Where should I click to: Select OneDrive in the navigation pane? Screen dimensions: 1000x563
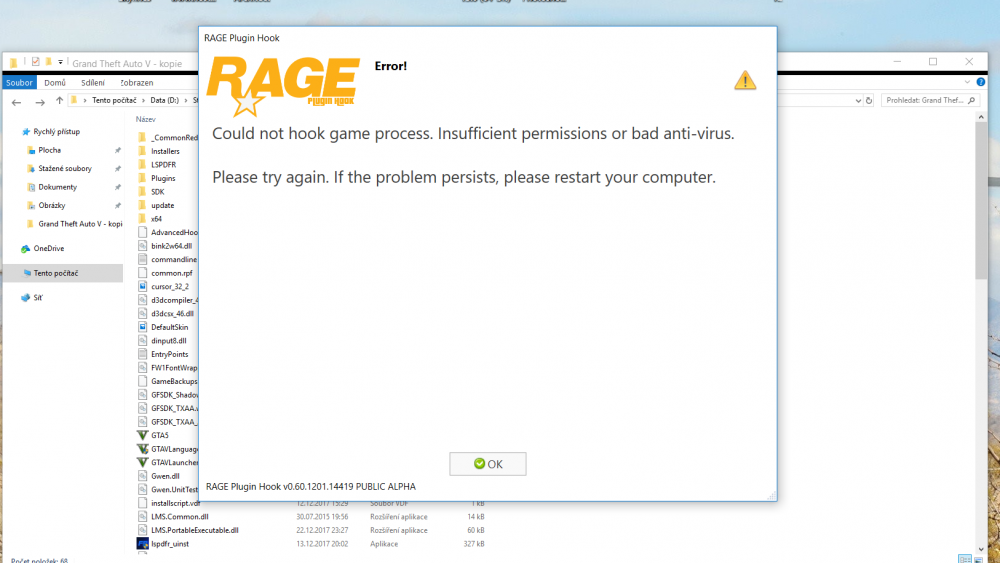click(x=48, y=248)
